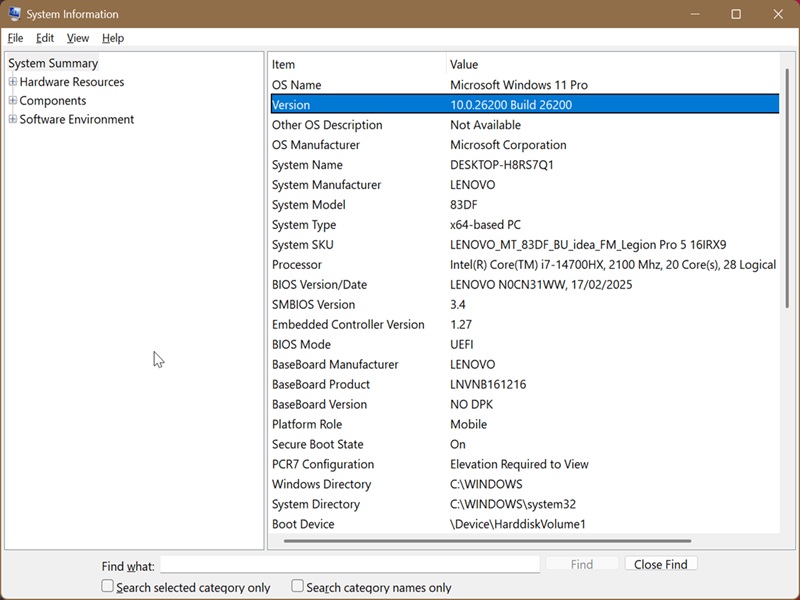Select the OS Manufacturer row
The width and height of the screenshot is (800, 600).
pyautogui.click(x=525, y=145)
